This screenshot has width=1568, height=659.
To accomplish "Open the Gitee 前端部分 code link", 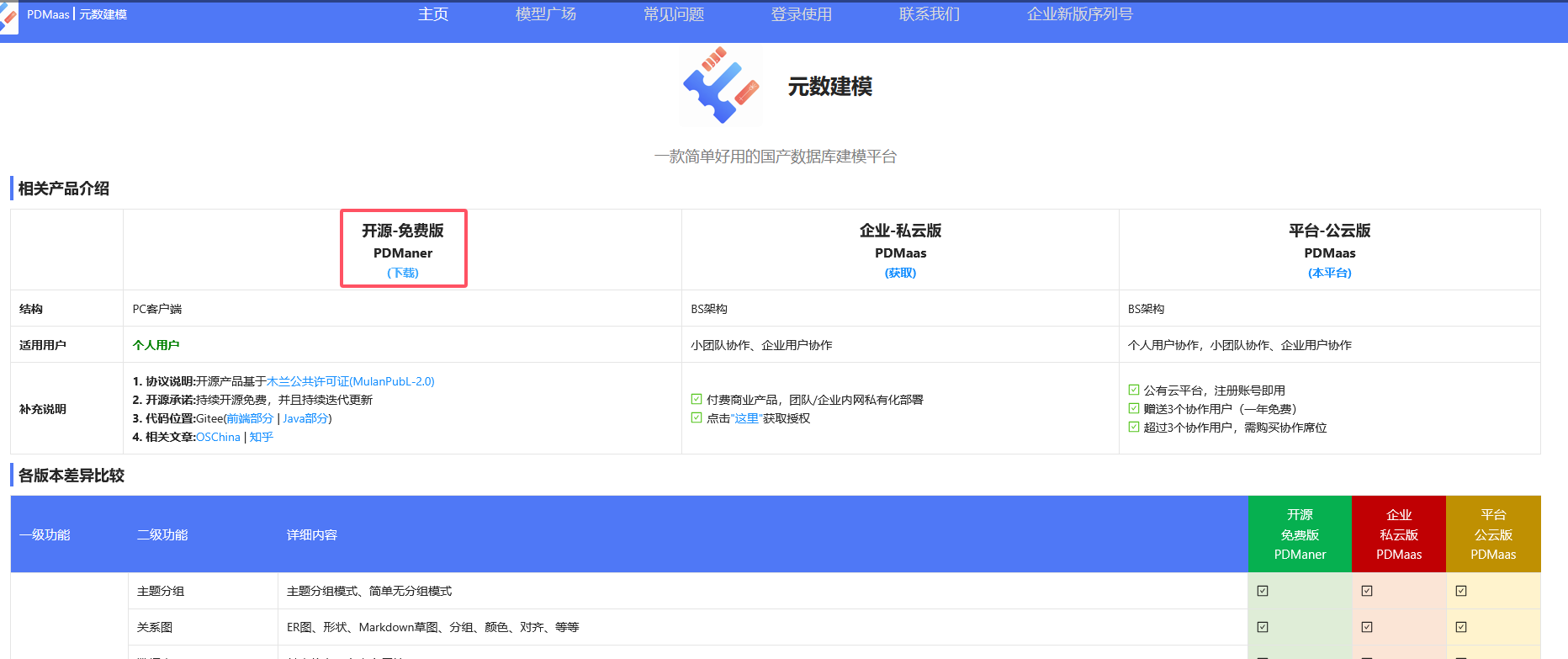I will click(250, 418).
